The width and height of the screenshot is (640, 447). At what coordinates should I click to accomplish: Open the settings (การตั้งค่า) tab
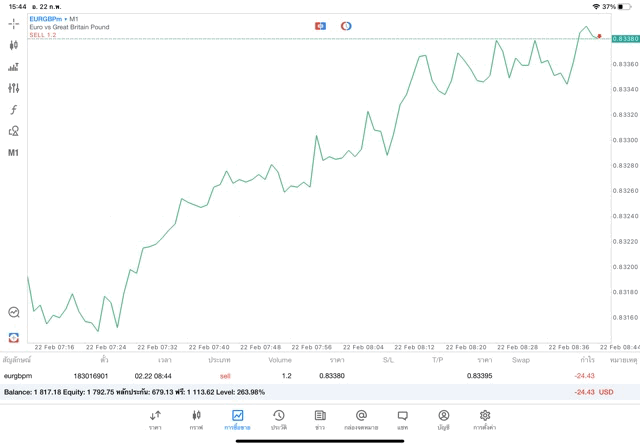point(485,419)
